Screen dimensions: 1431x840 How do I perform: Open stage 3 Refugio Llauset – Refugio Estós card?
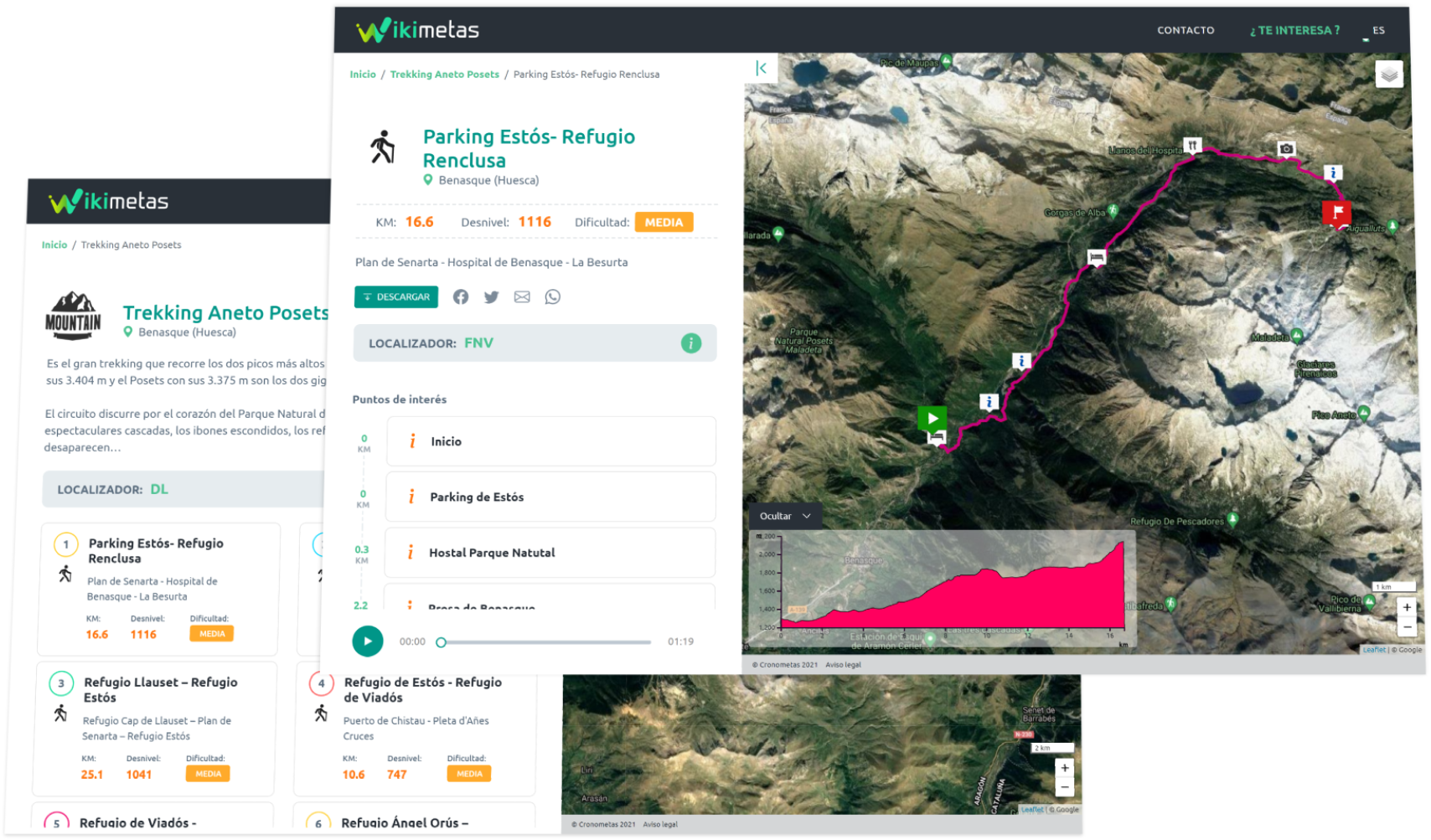click(153, 729)
